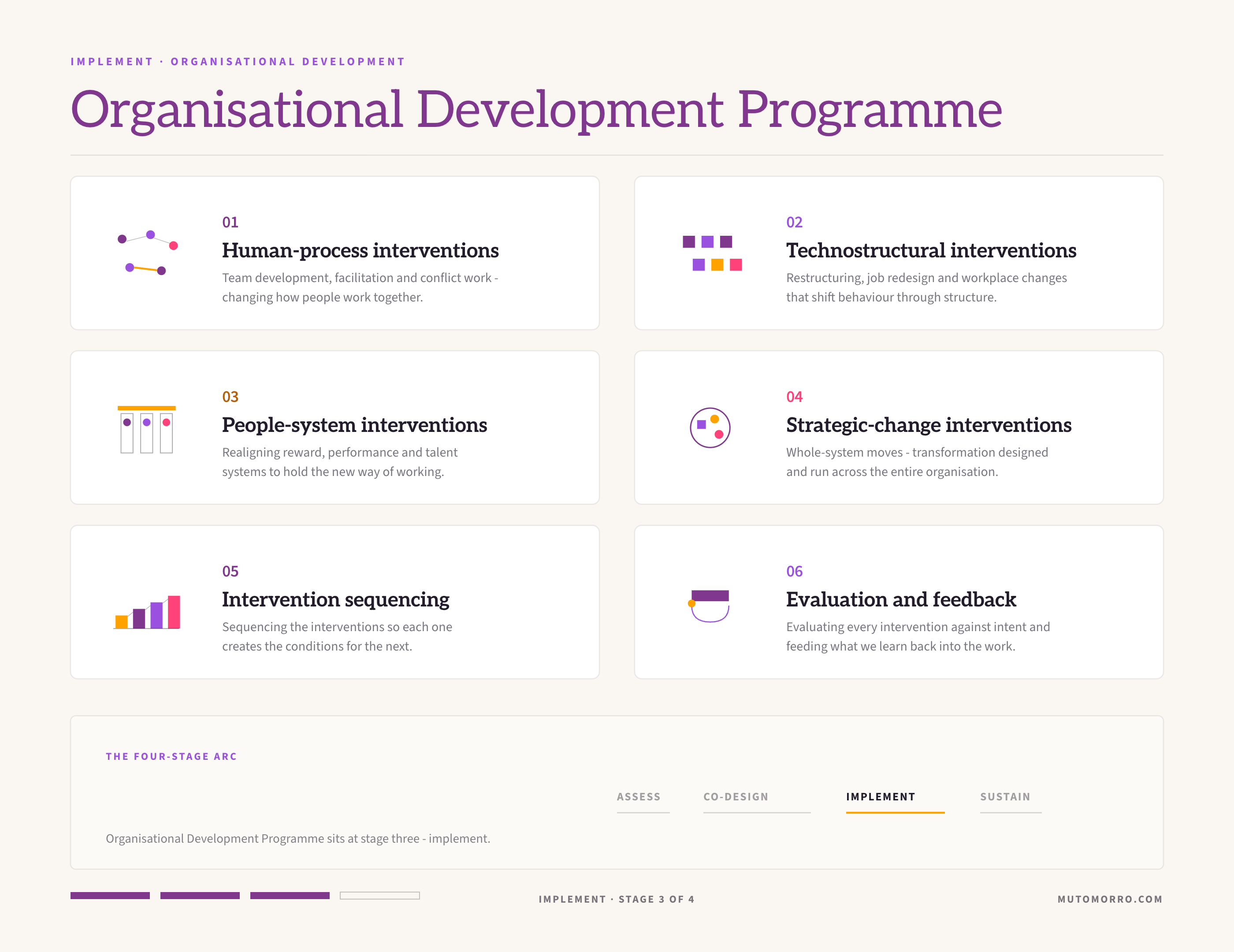Click the card number 06
This screenshot has height=952, width=1234.
[794, 571]
